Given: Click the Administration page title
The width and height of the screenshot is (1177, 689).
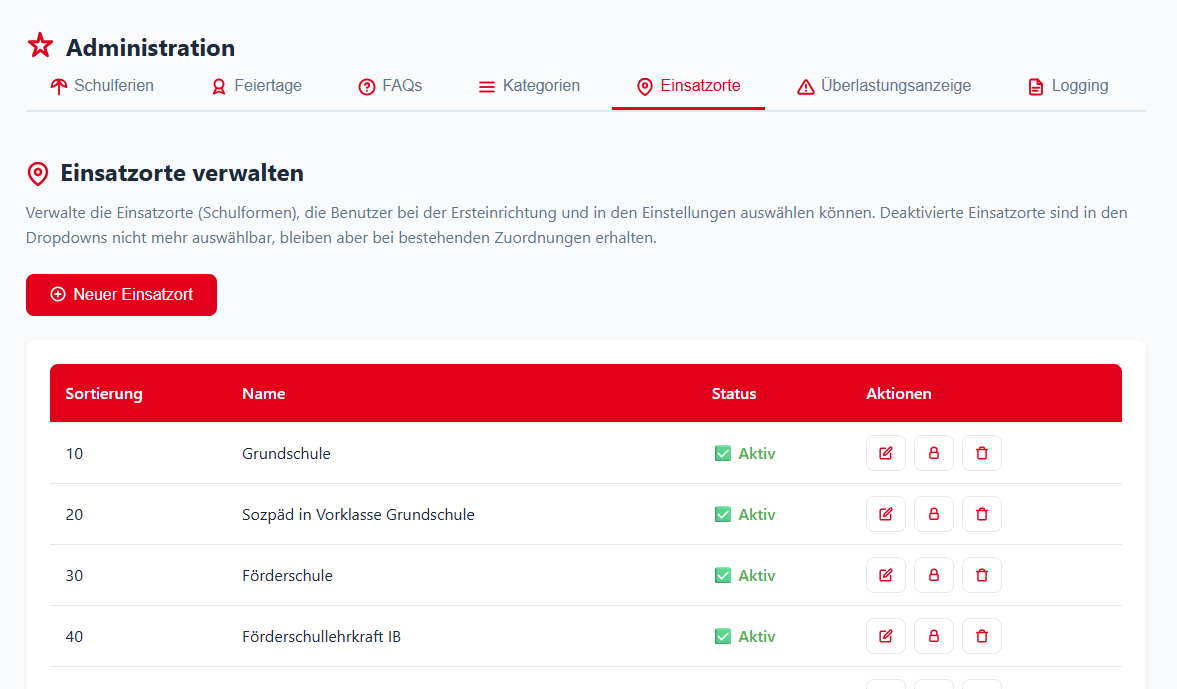Looking at the screenshot, I should [x=150, y=47].
